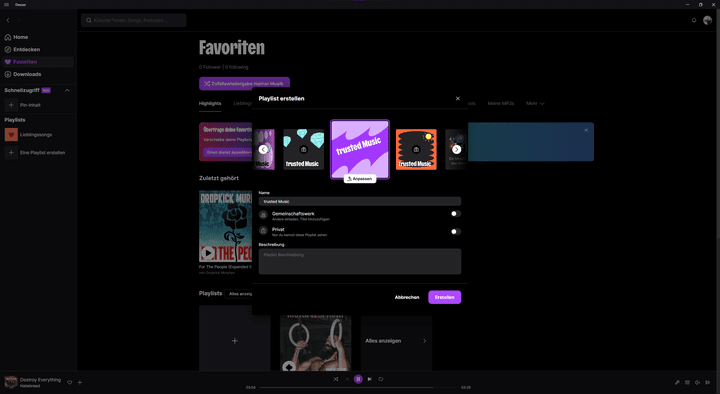Click the Erstellen button
Viewport: 720px width, 394px height.
coord(444,297)
